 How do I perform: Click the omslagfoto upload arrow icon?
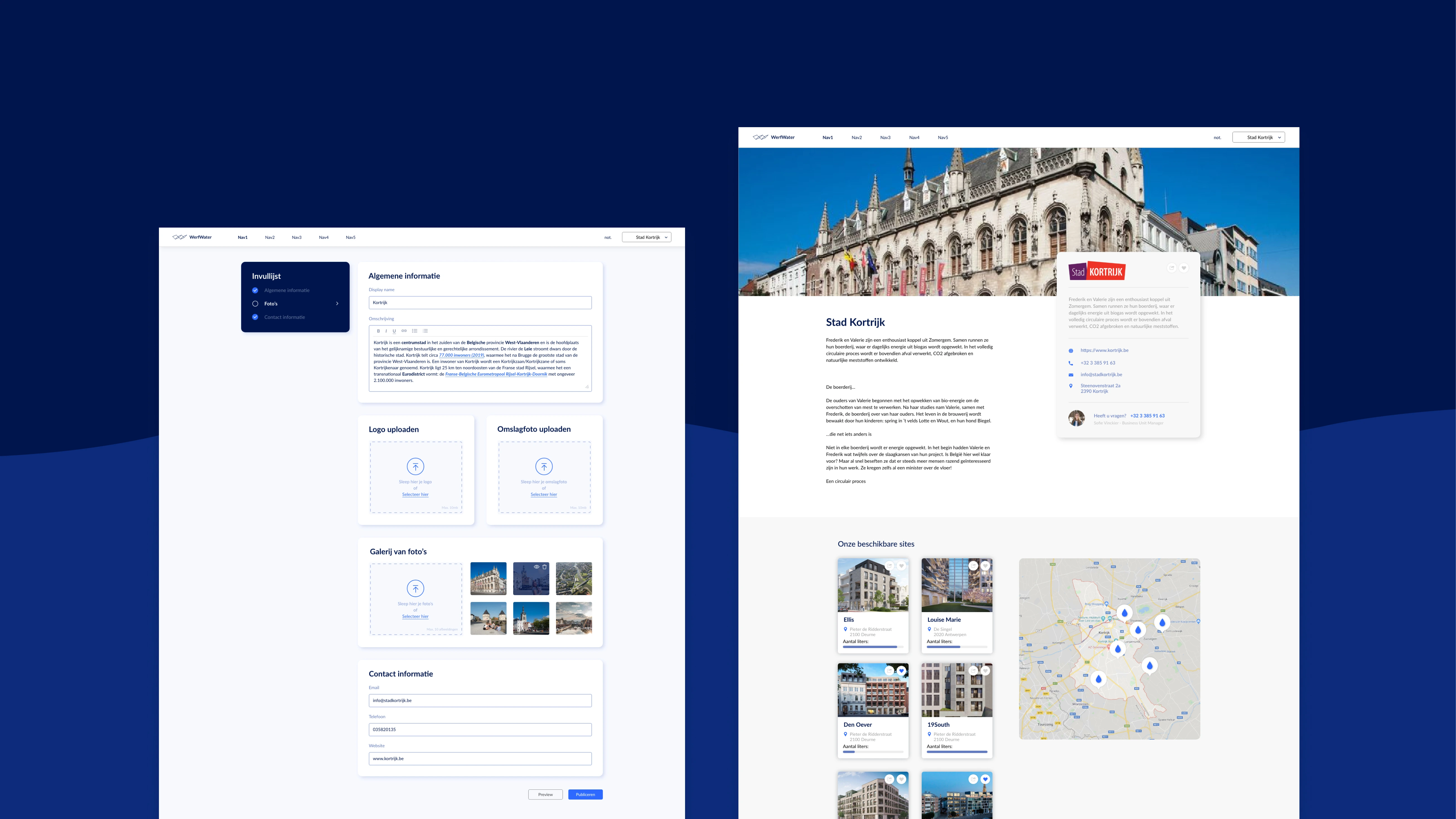pyautogui.click(x=544, y=466)
